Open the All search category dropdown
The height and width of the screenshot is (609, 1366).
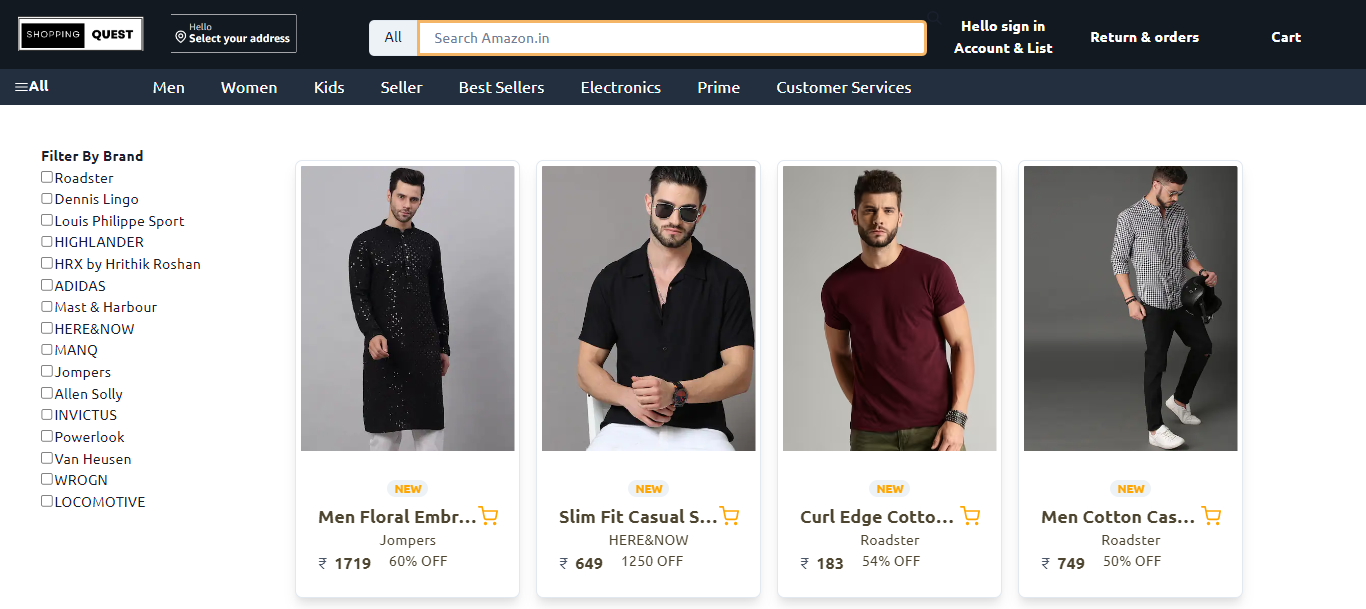pyautogui.click(x=393, y=38)
